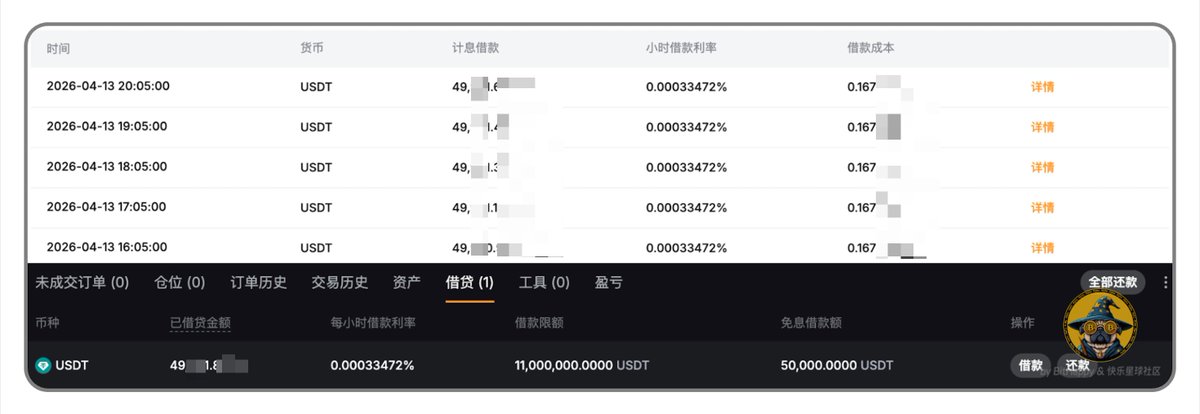Click the 每小时借款利率 header
This screenshot has height=414, width=1200.
tap(372, 324)
